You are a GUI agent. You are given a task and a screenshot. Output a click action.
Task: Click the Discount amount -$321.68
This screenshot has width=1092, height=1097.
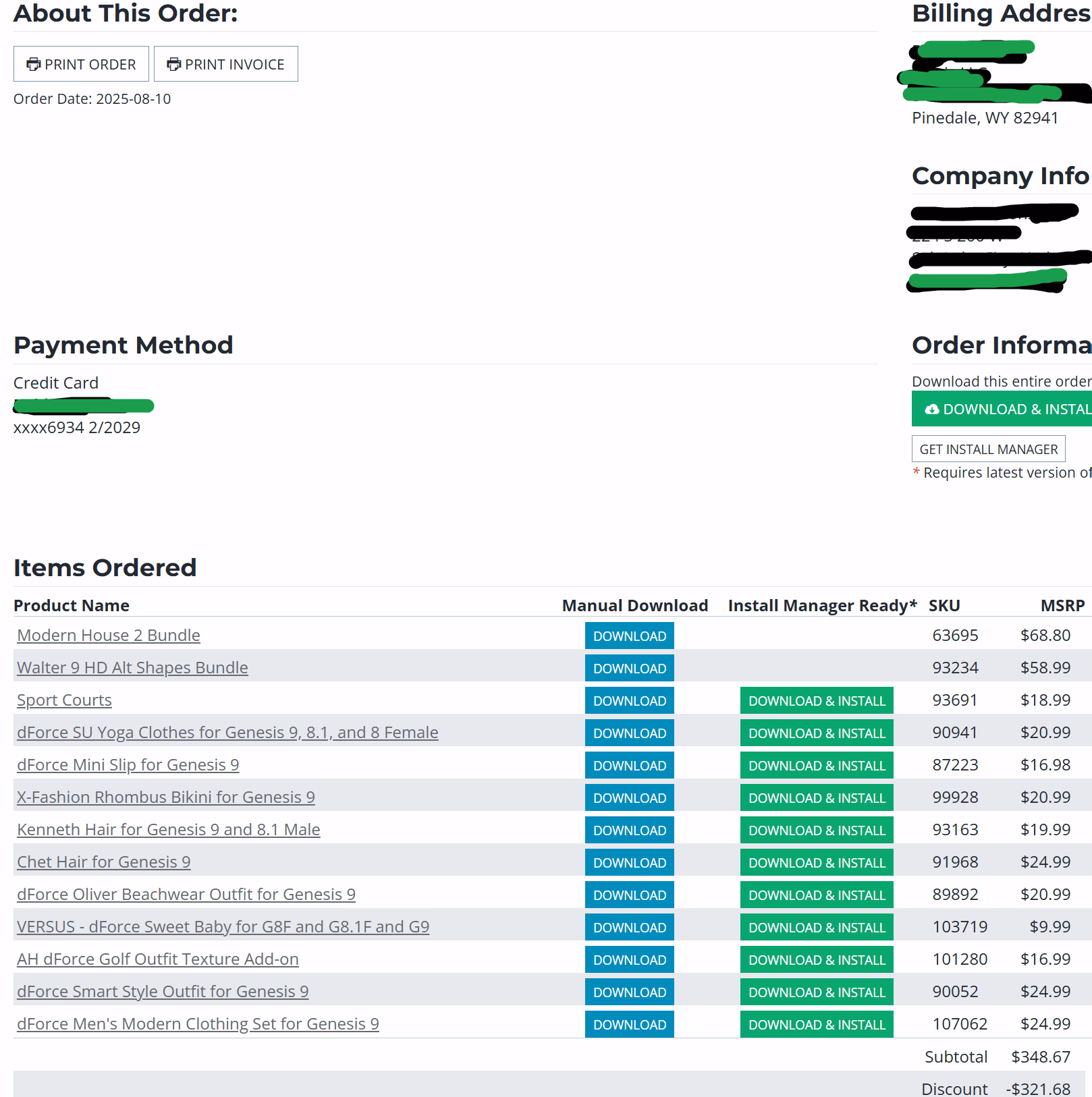point(1038,1089)
